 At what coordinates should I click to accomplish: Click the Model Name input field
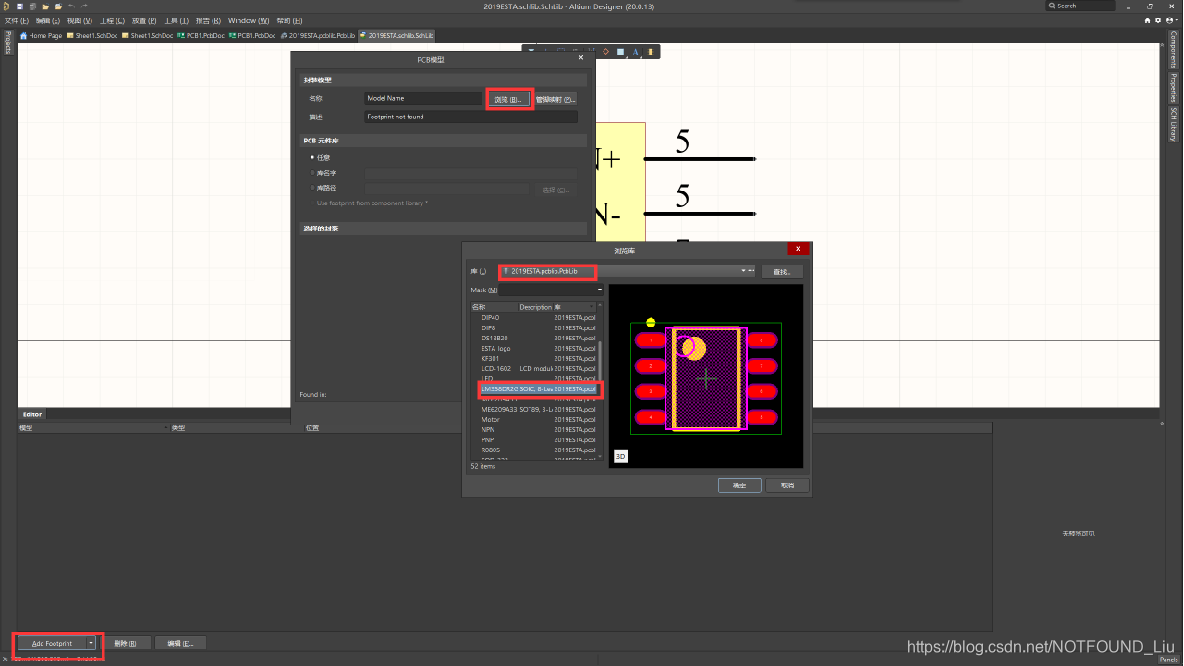423,98
